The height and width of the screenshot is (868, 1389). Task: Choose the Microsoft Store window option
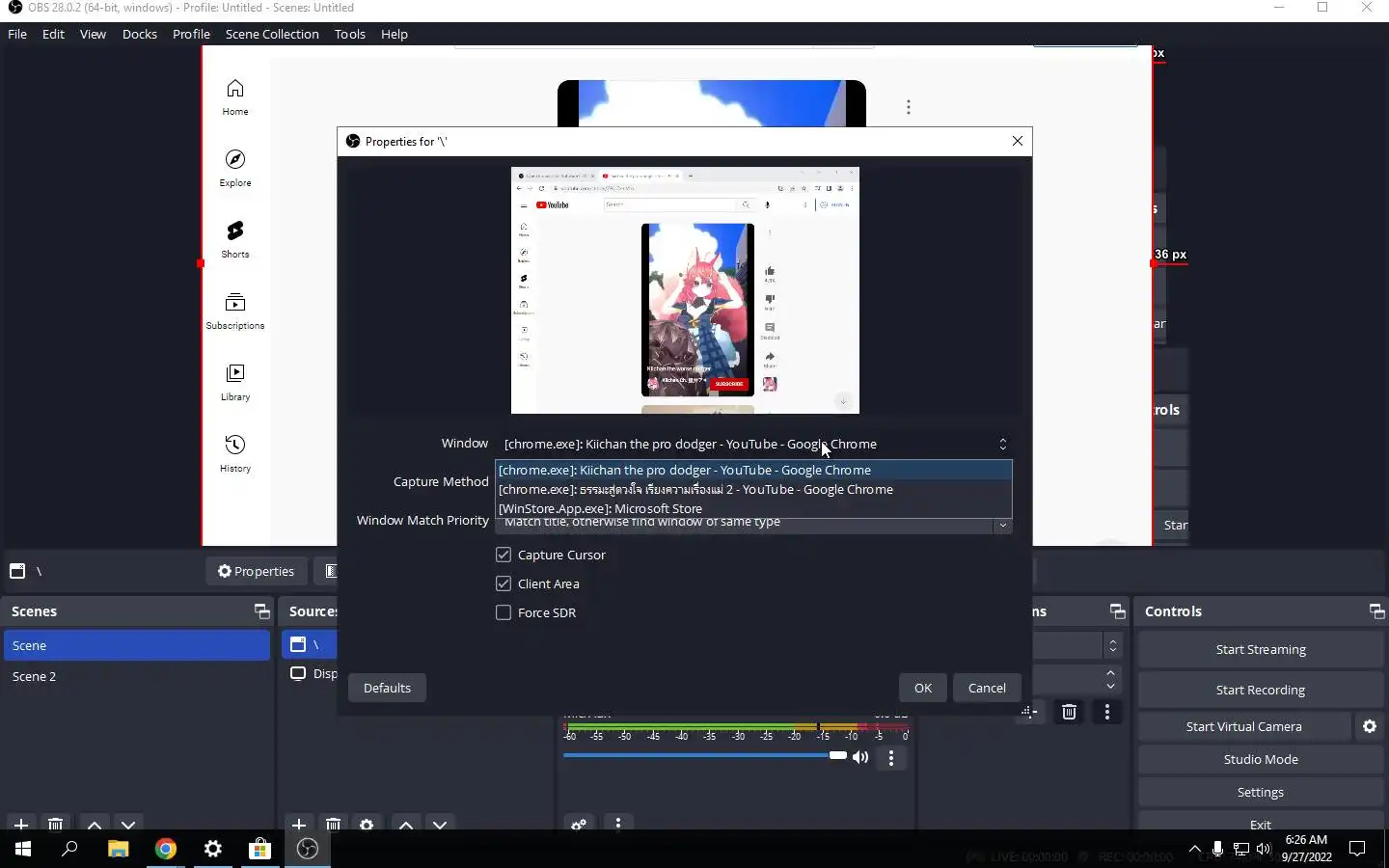(x=753, y=508)
